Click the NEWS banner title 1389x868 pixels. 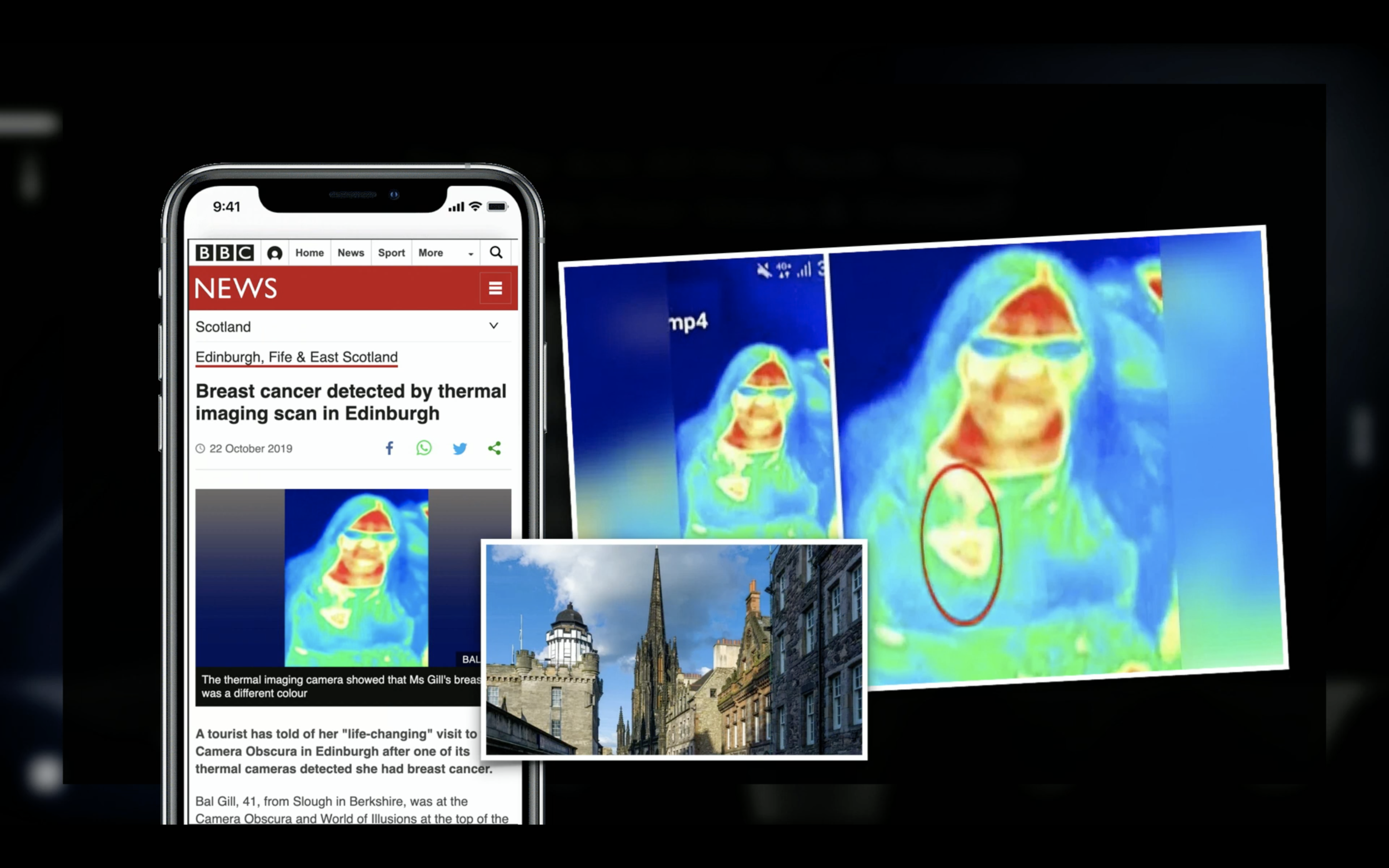[x=236, y=288]
